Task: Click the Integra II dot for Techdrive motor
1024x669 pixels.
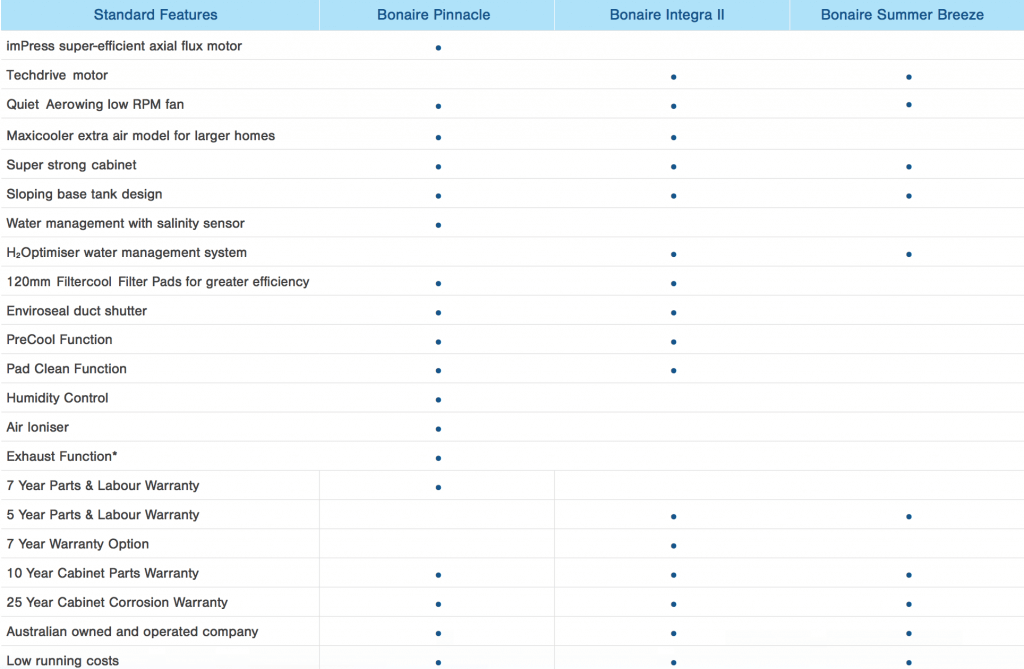Action: (674, 77)
